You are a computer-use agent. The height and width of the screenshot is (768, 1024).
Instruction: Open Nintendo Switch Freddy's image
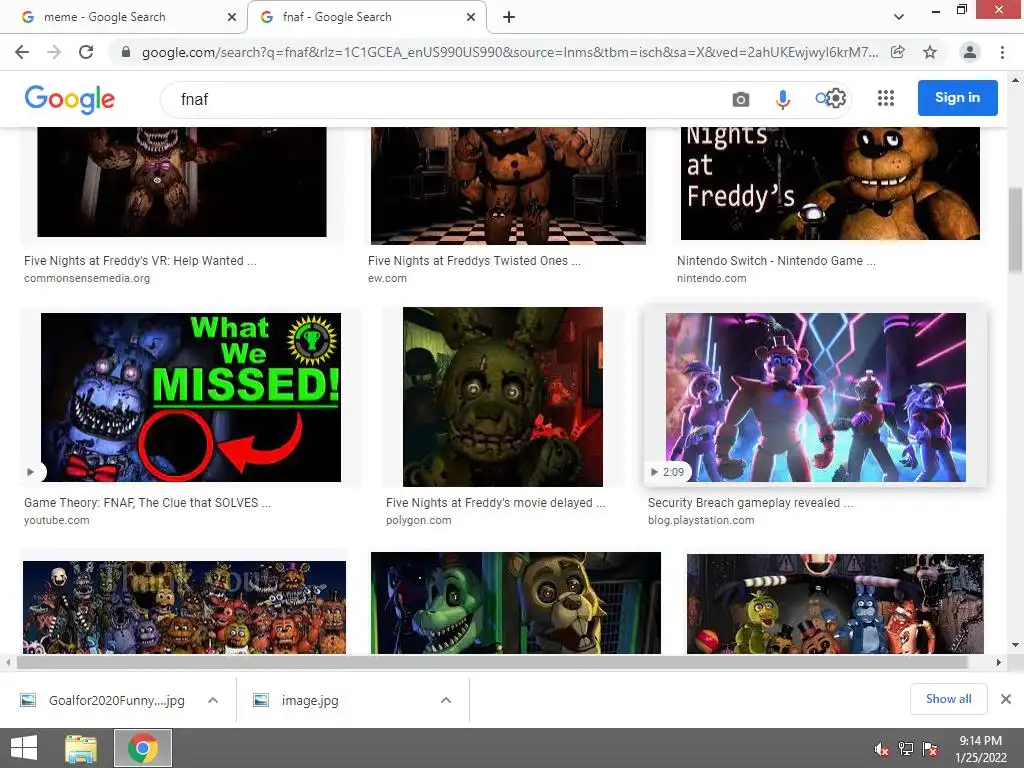[x=830, y=183]
